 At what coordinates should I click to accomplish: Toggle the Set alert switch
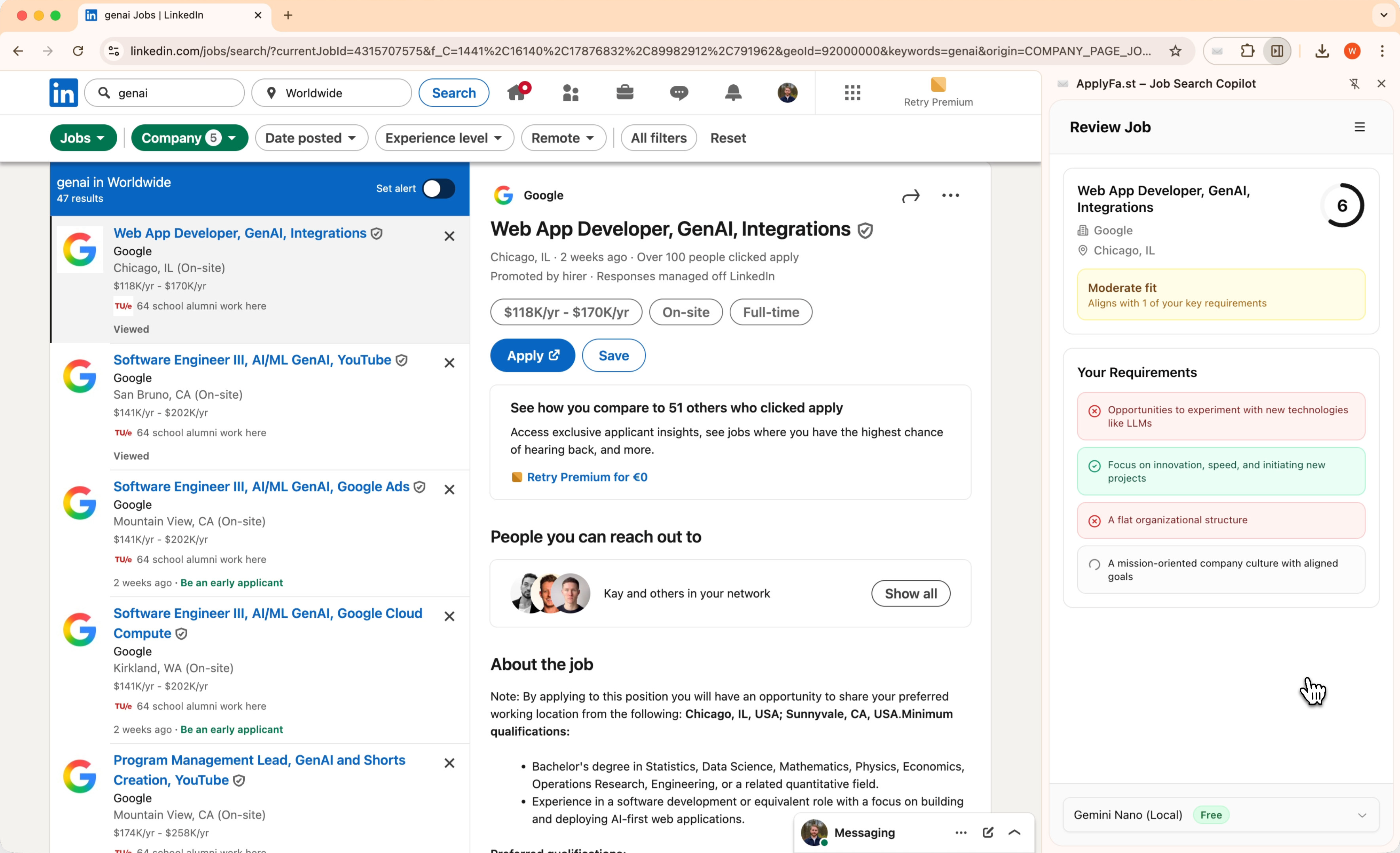click(x=439, y=188)
